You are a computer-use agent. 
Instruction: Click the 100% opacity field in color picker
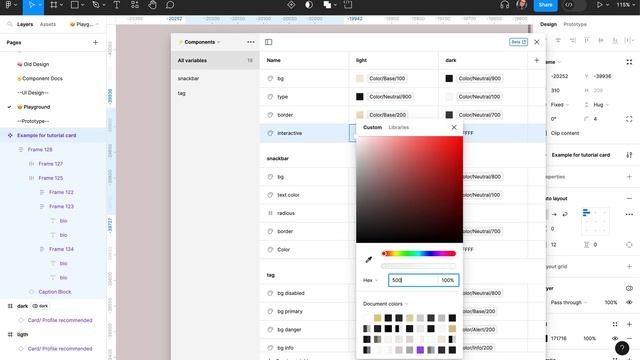click(448, 280)
